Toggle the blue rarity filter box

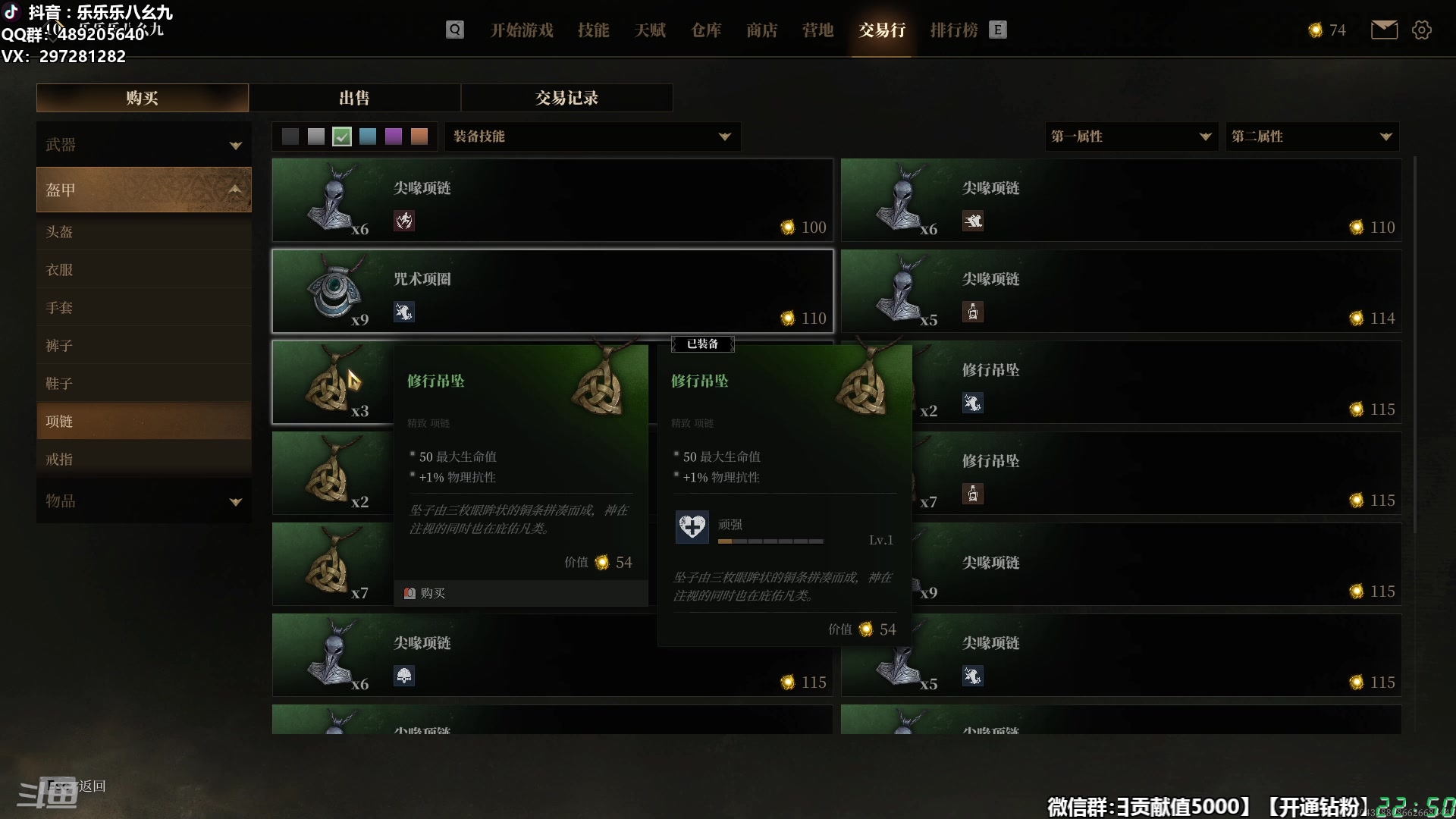click(368, 136)
